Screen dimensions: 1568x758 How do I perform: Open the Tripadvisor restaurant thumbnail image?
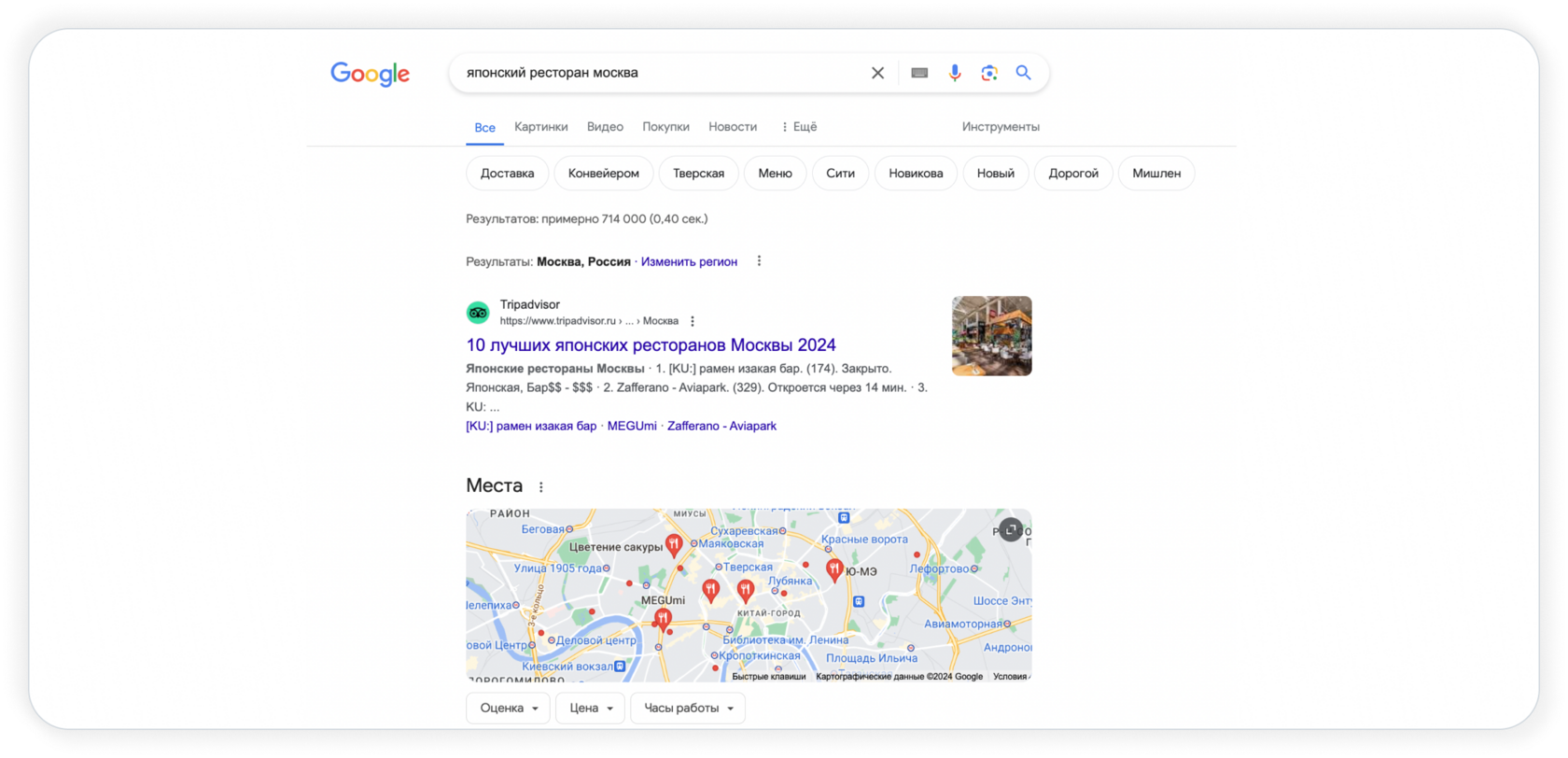pyautogui.click(x=992, y=336)
